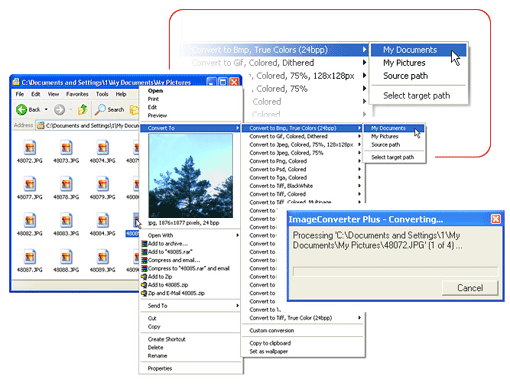Click WinRAR icon beside Add to "48085.rar"
Screen dimensions: 510x392
pyautogui.click(x=144, y=252)
